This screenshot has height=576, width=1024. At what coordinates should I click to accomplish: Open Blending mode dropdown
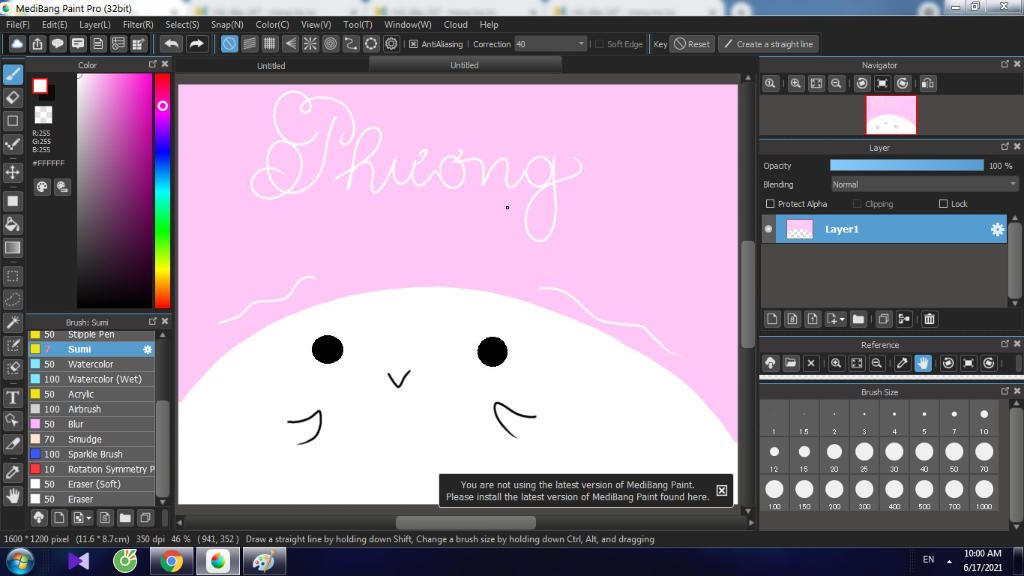(924, 185)
